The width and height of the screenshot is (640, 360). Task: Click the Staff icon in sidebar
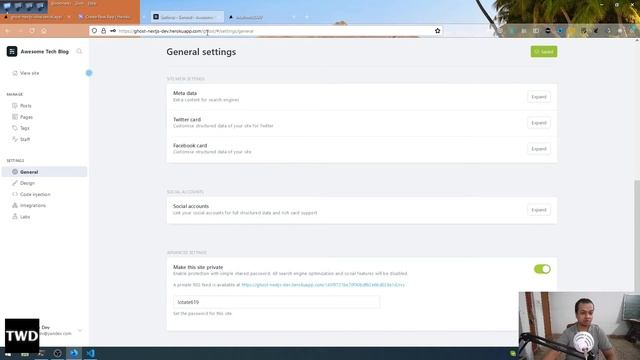click(15, 139)
